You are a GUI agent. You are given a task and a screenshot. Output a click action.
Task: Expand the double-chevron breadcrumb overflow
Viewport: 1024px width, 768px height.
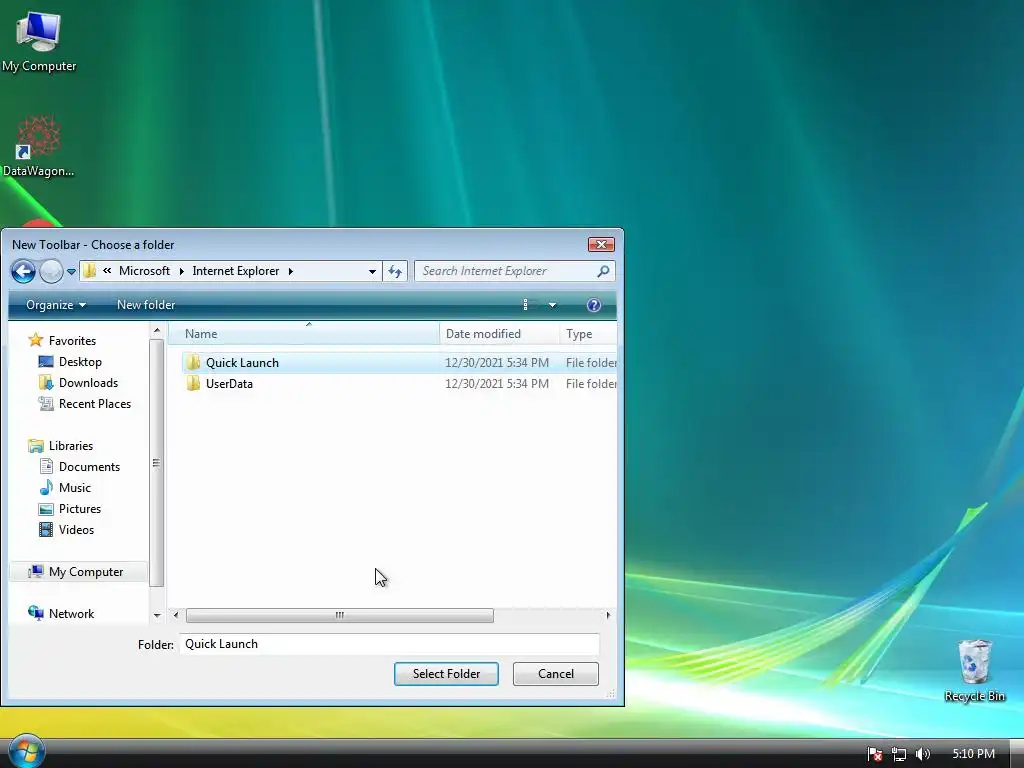(107, 271)
